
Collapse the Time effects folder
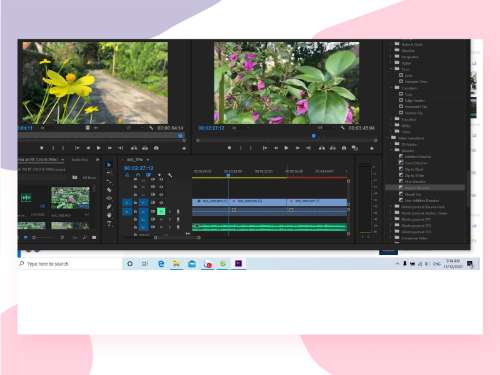pyautogui.click(x=391, y=69)
